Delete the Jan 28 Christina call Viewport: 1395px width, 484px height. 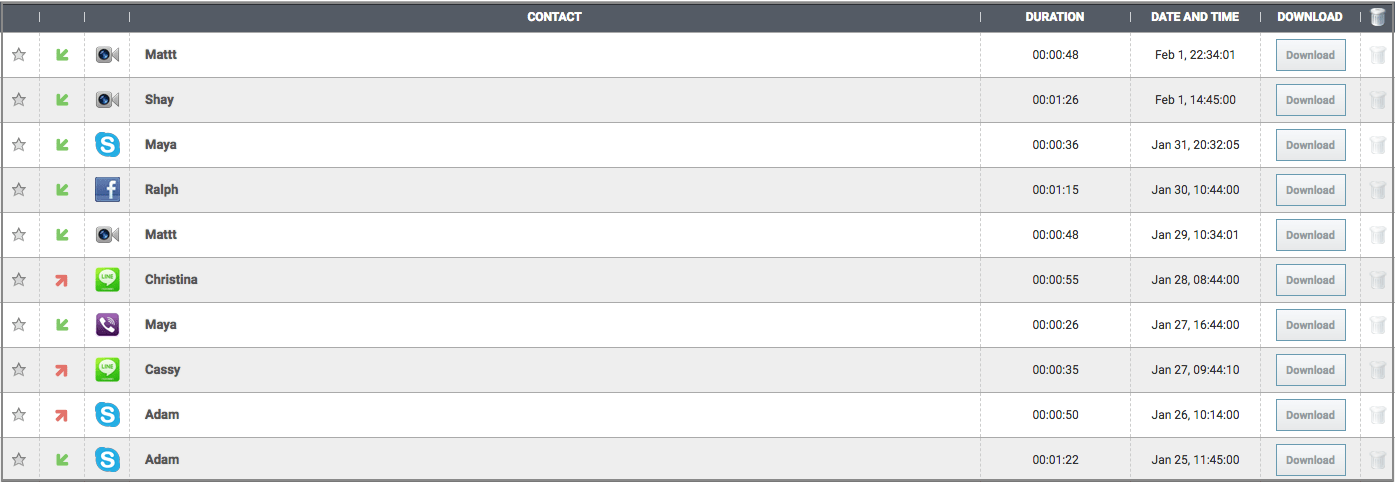1378,280
